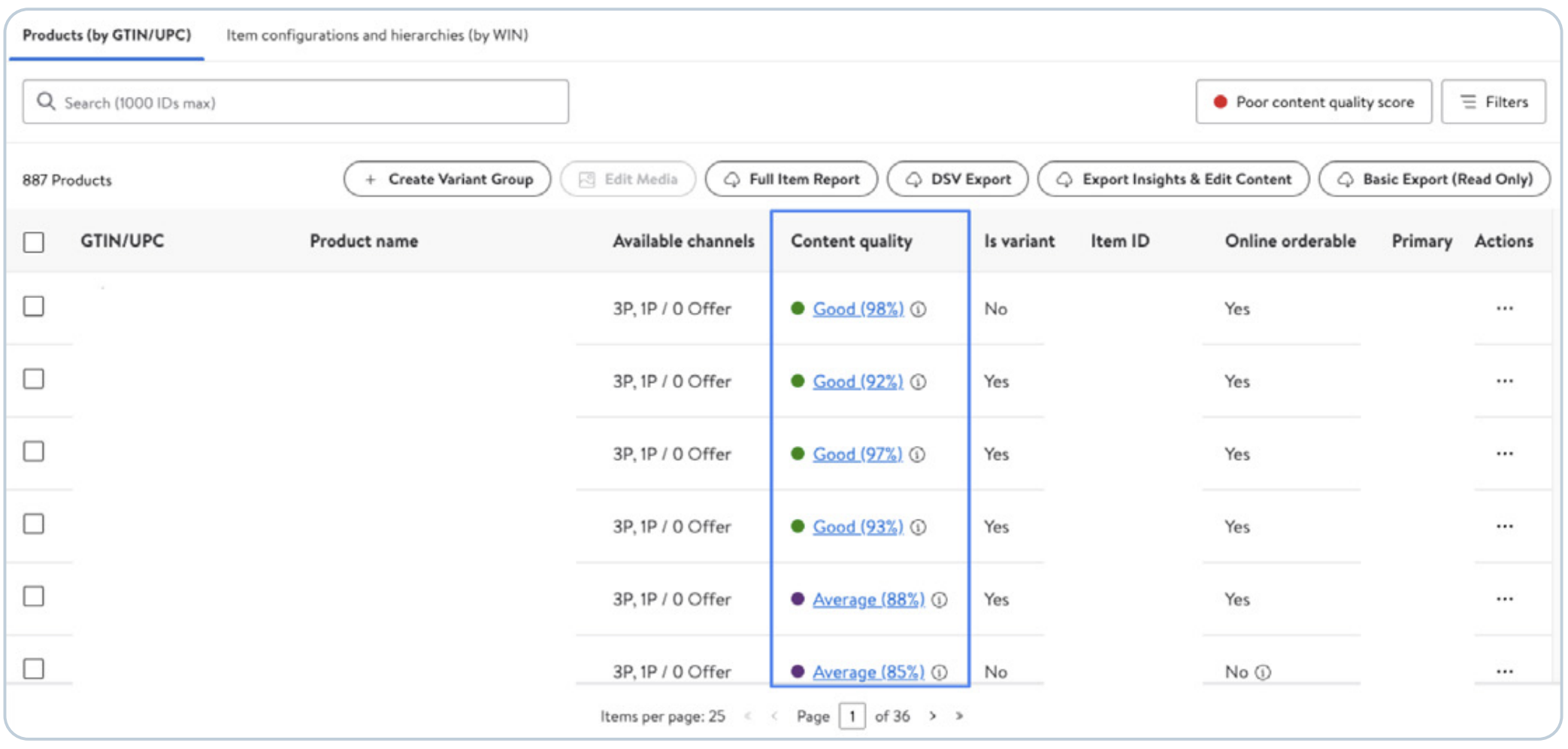Toggle the select-all header checkbox

click(x=34, y=242)
